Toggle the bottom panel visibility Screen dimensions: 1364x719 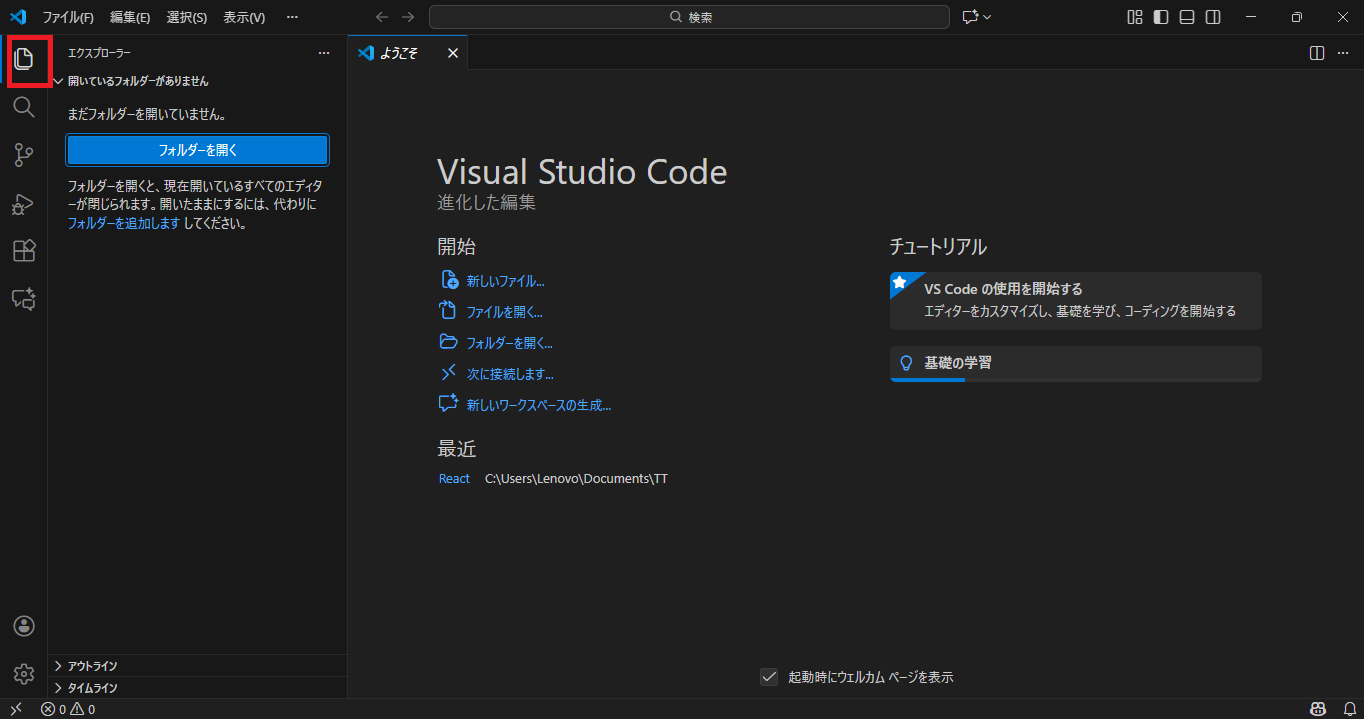pyautogui.click(x=1186, y=17)
